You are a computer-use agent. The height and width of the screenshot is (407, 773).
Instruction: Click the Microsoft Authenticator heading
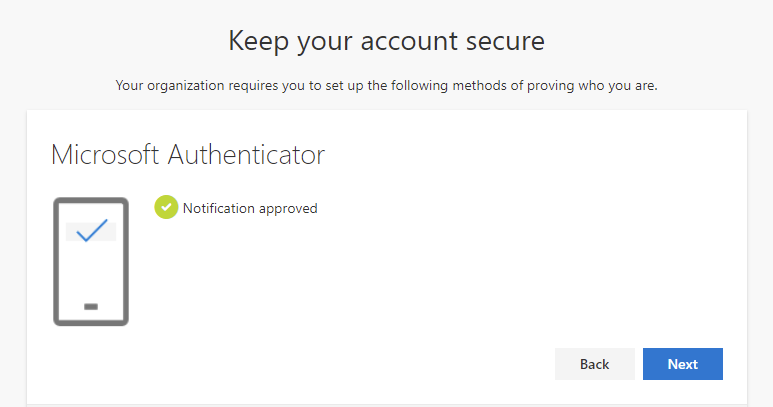coord(188,155)
